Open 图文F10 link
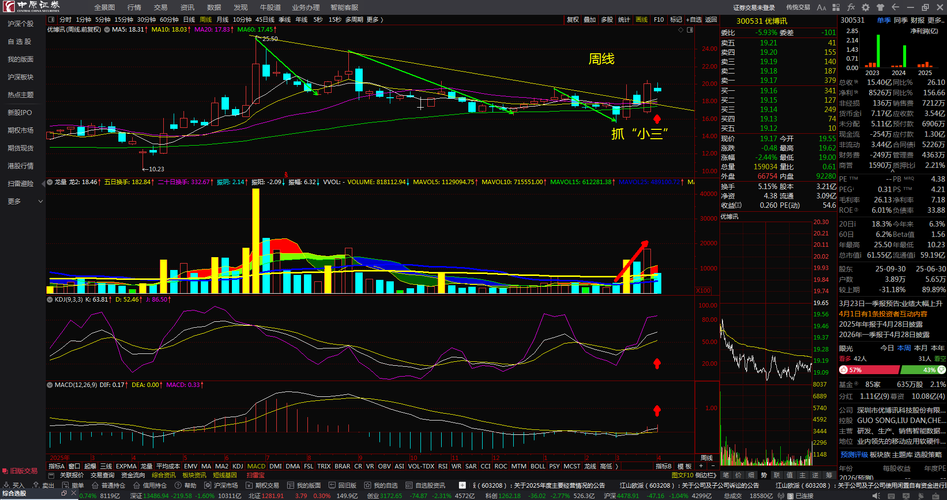The height and width of the screenshot is (500, 947). [682, 475]
